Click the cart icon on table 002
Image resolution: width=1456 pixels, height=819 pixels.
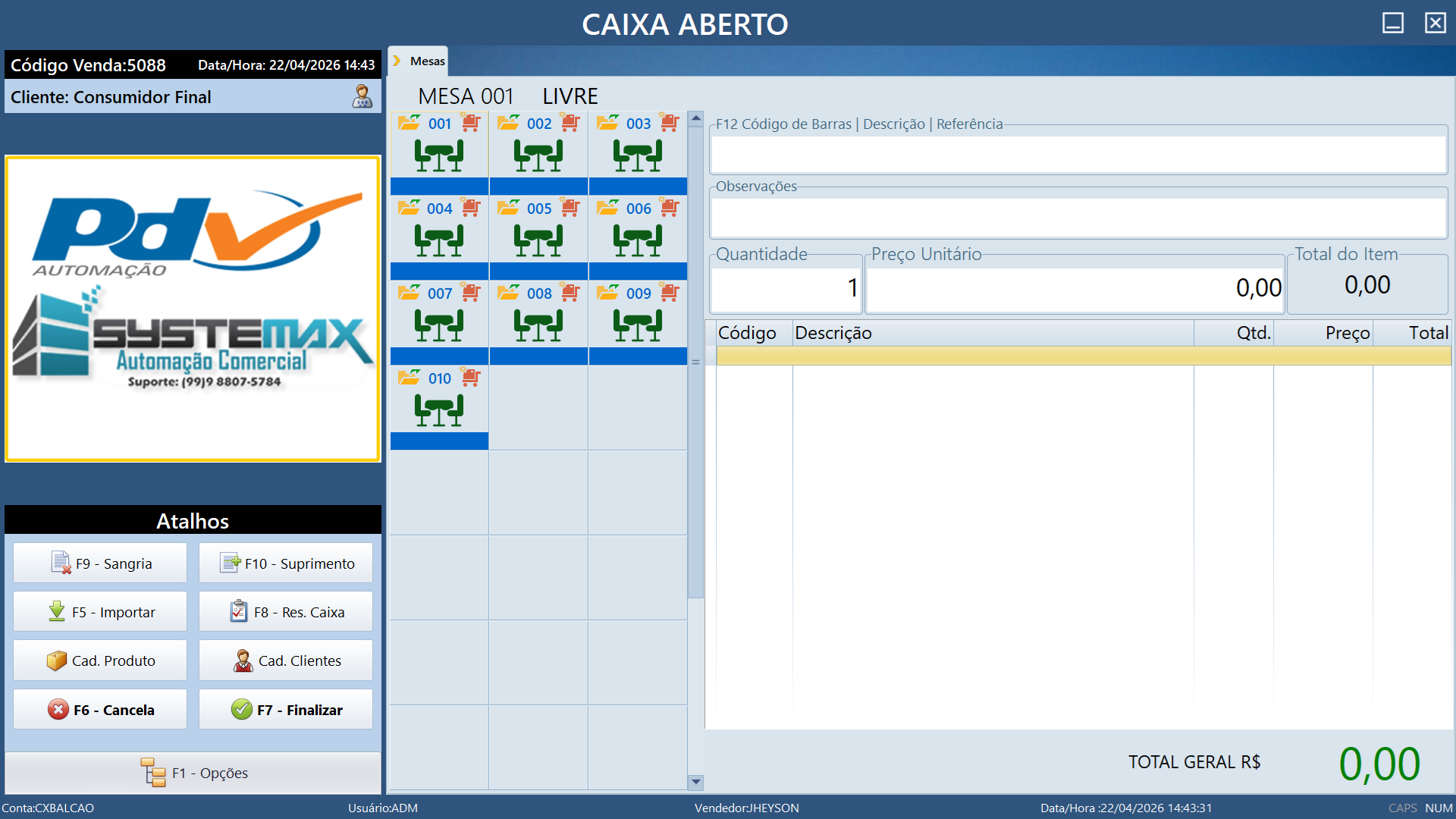click(570, 122)
